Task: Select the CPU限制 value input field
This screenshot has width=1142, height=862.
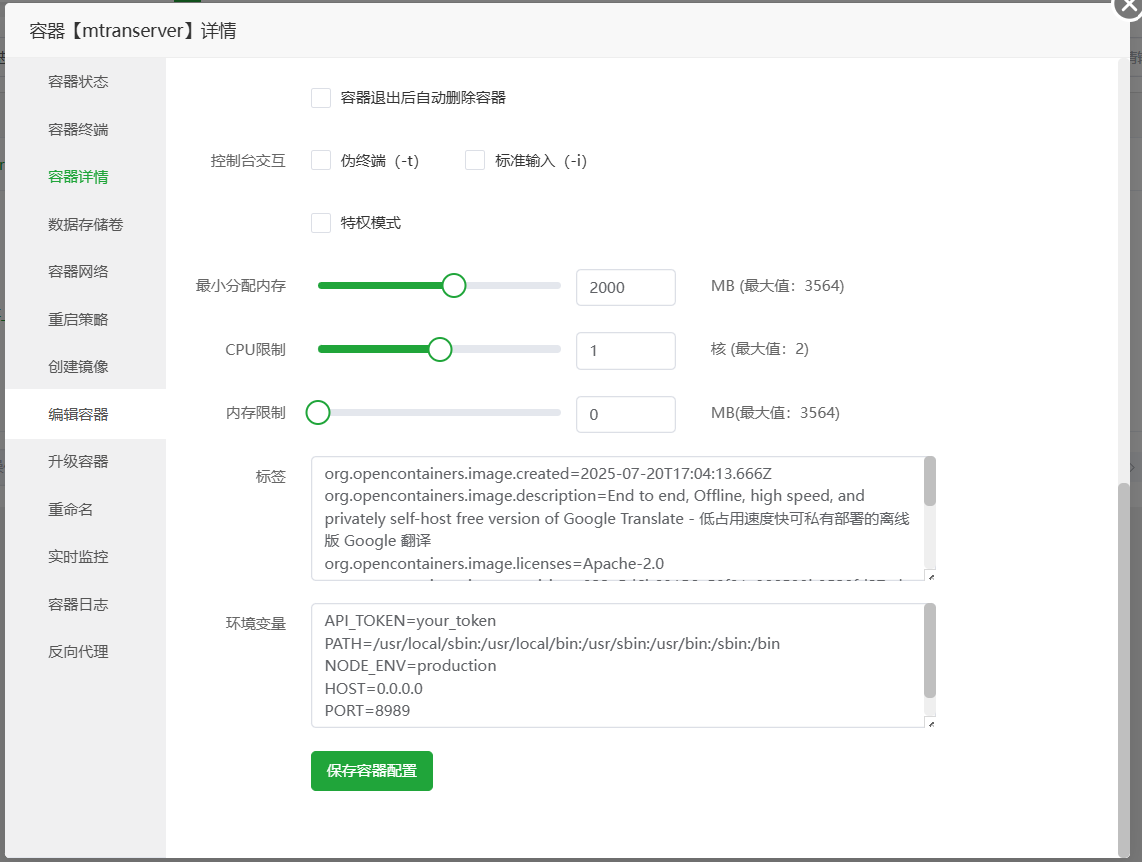Action: point(625,350)
